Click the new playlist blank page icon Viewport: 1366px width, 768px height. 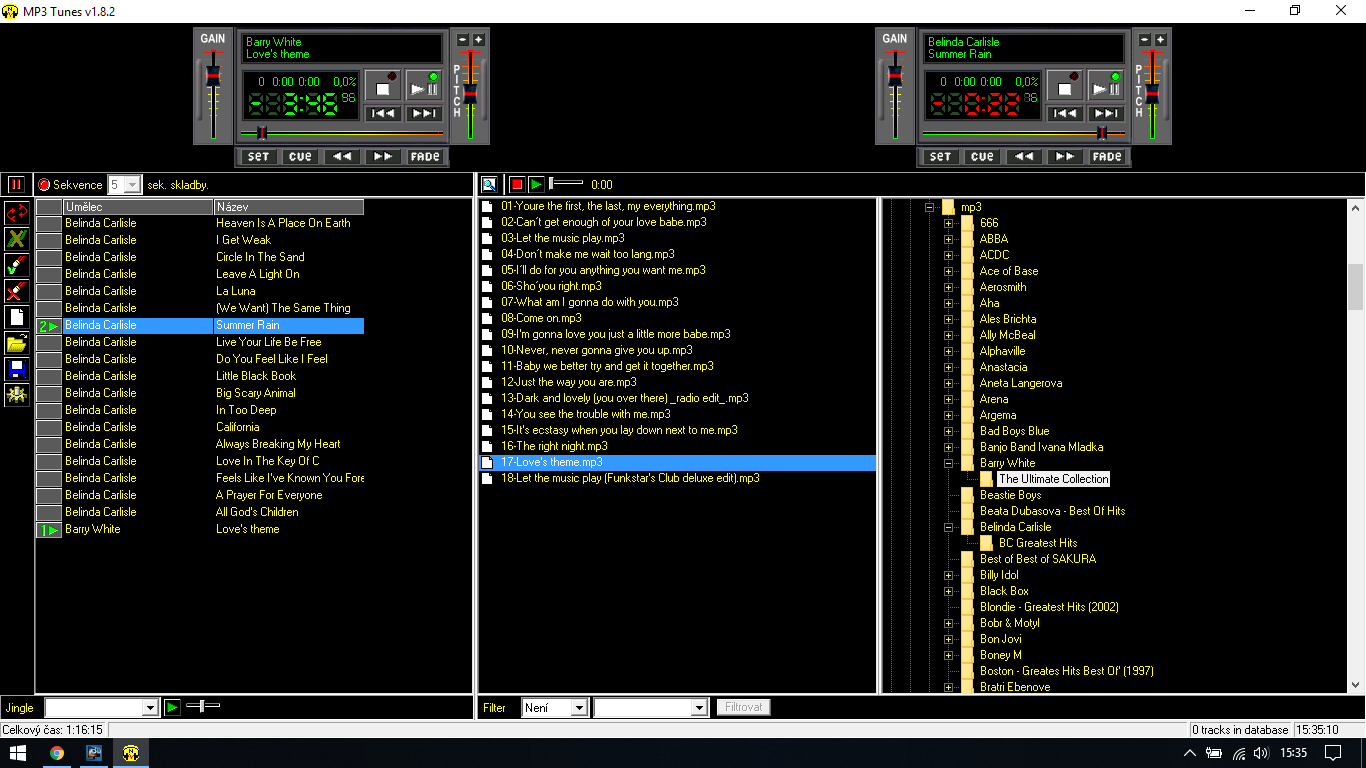pyautogui.click(x=17, y=317)
